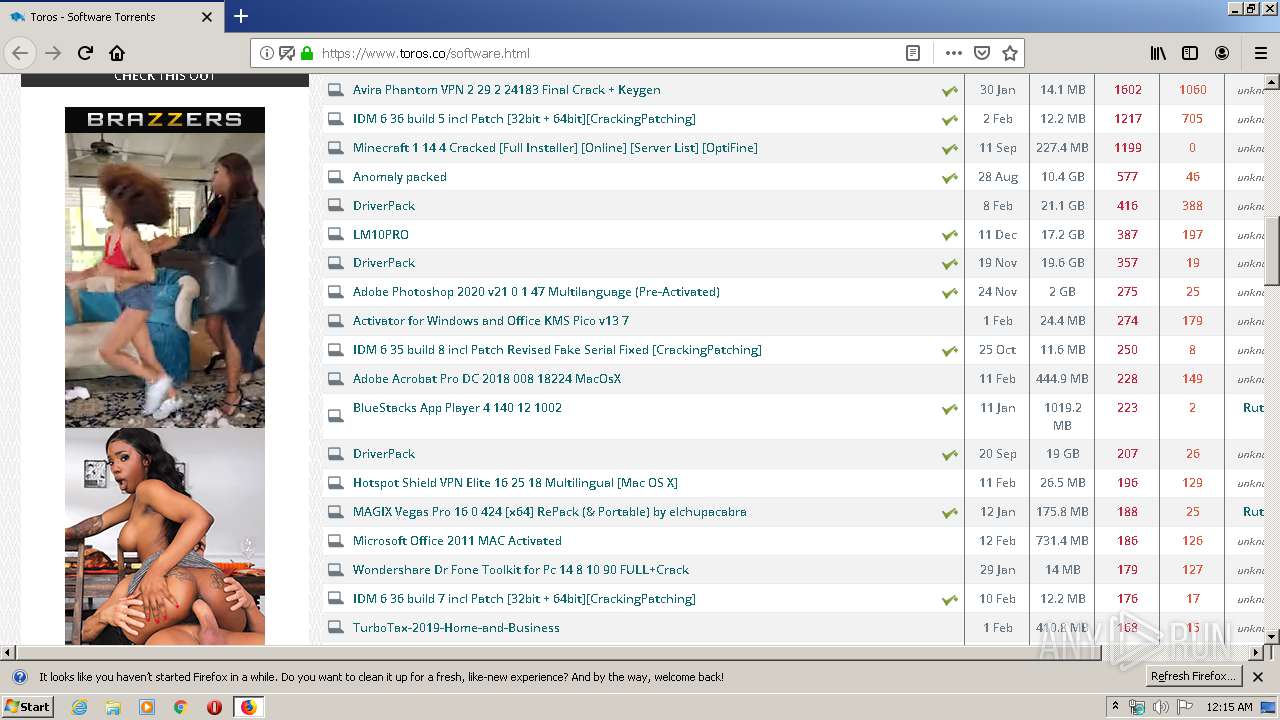Open the LM10PRO torrent link
Viewport: 1280px width, 720px height.
click(x=380, y=235)
